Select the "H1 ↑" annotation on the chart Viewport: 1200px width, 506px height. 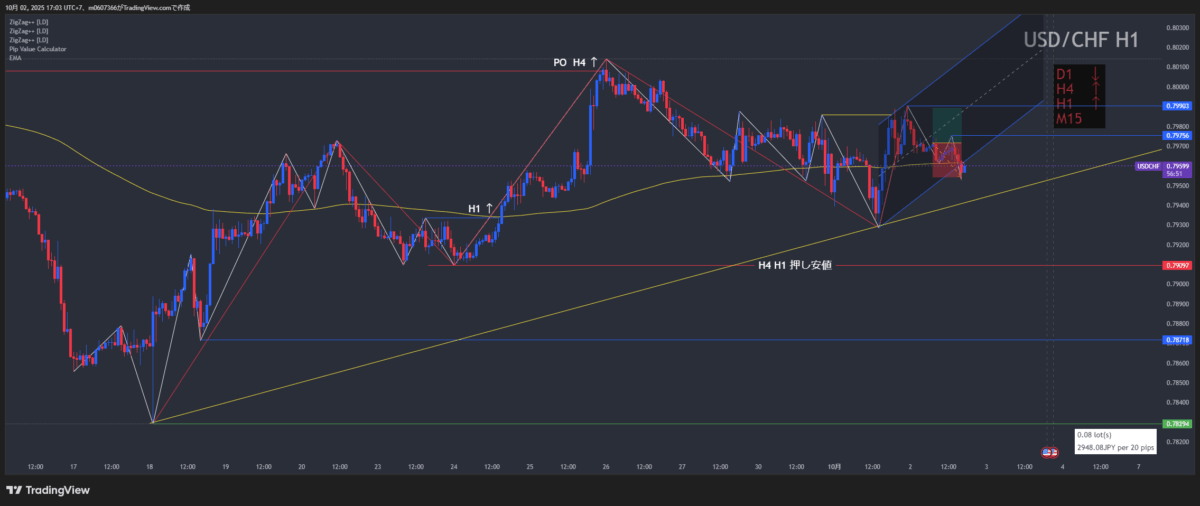coord(480,208)
